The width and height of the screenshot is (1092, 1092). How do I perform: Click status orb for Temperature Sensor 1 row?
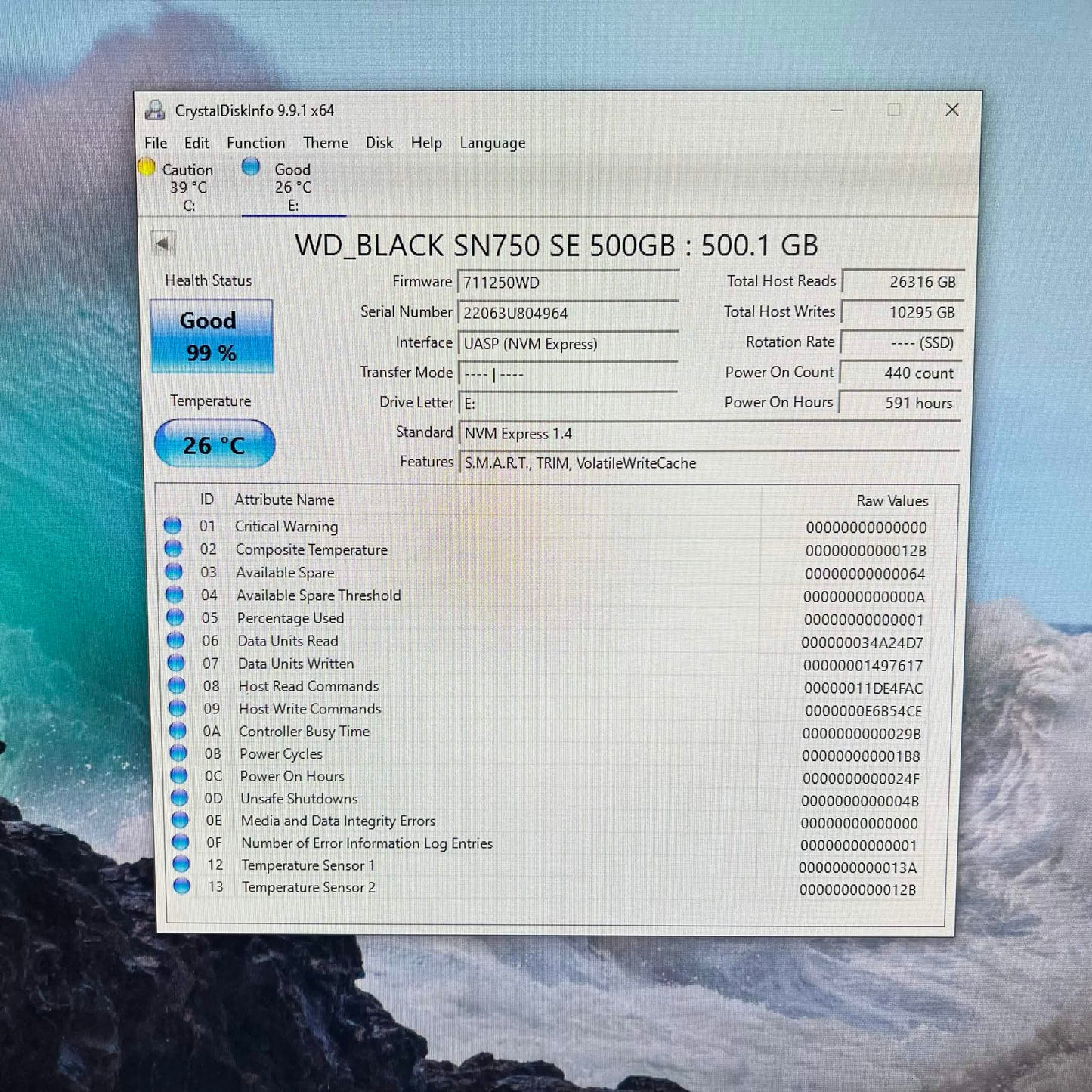(181, 863)
